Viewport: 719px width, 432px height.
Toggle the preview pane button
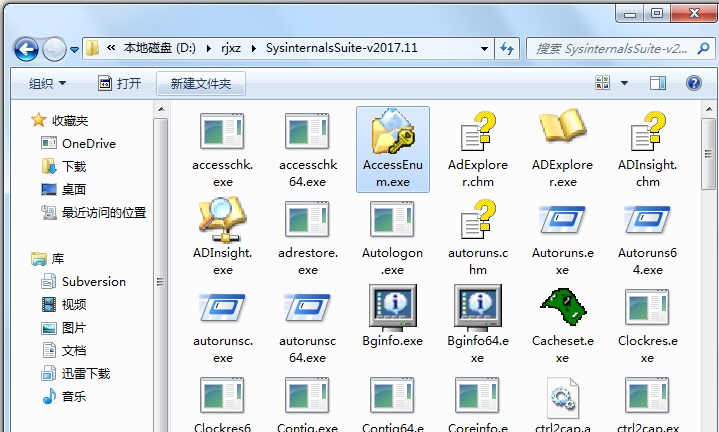(x=658, y=83)
